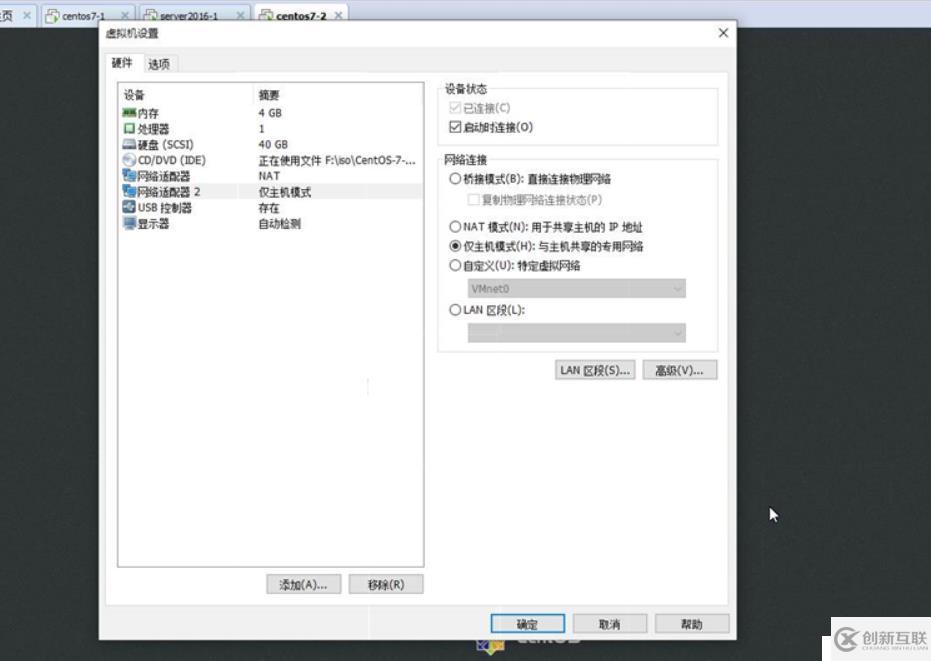Click the 取消 button
The image size is (931, 661).
coord(609,624)
